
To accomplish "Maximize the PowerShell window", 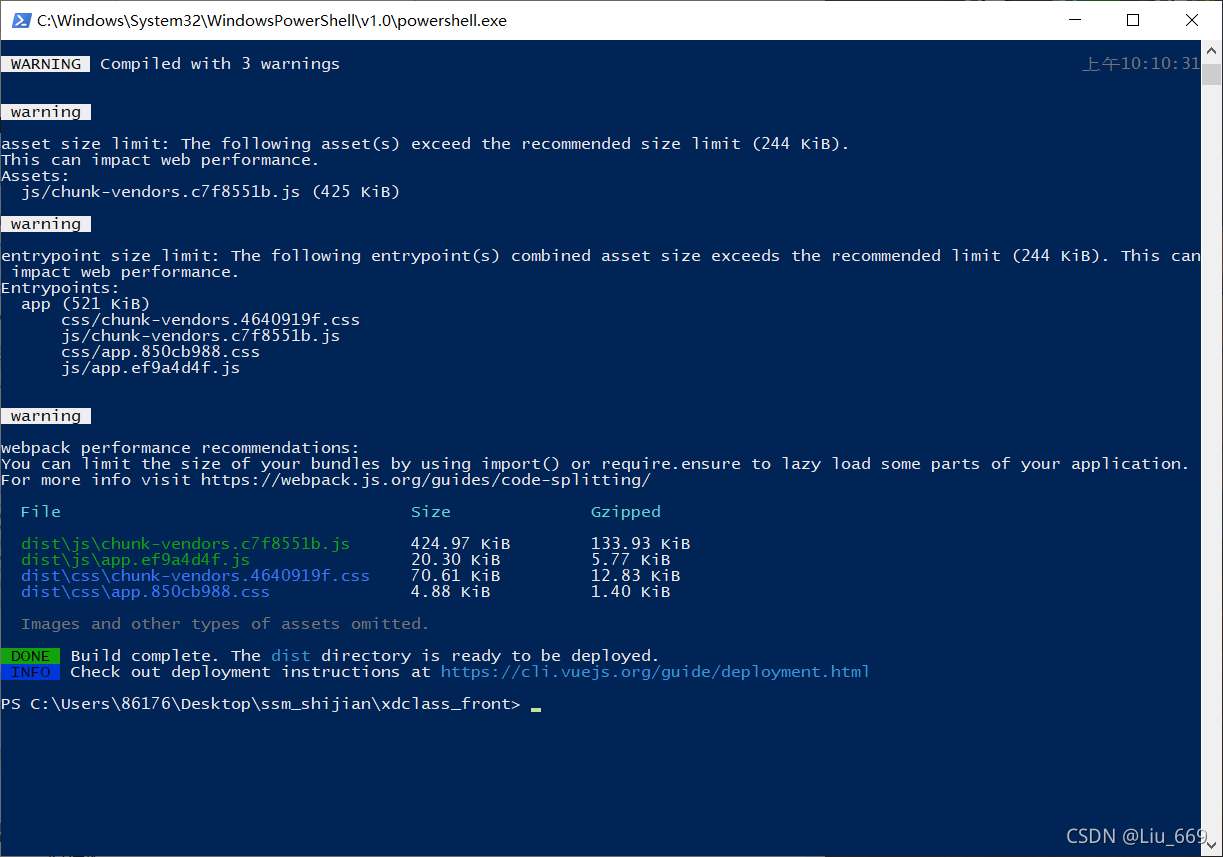I will tap(1132, 20).
